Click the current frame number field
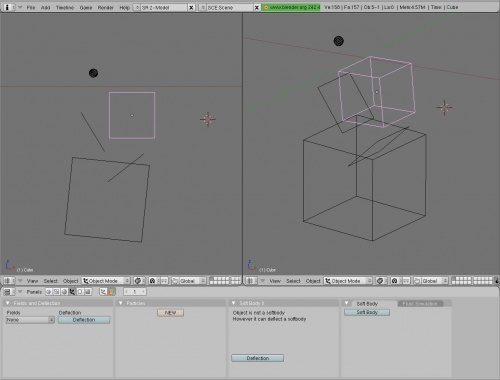This screenshot has width=500, height=380. point(135,292)
